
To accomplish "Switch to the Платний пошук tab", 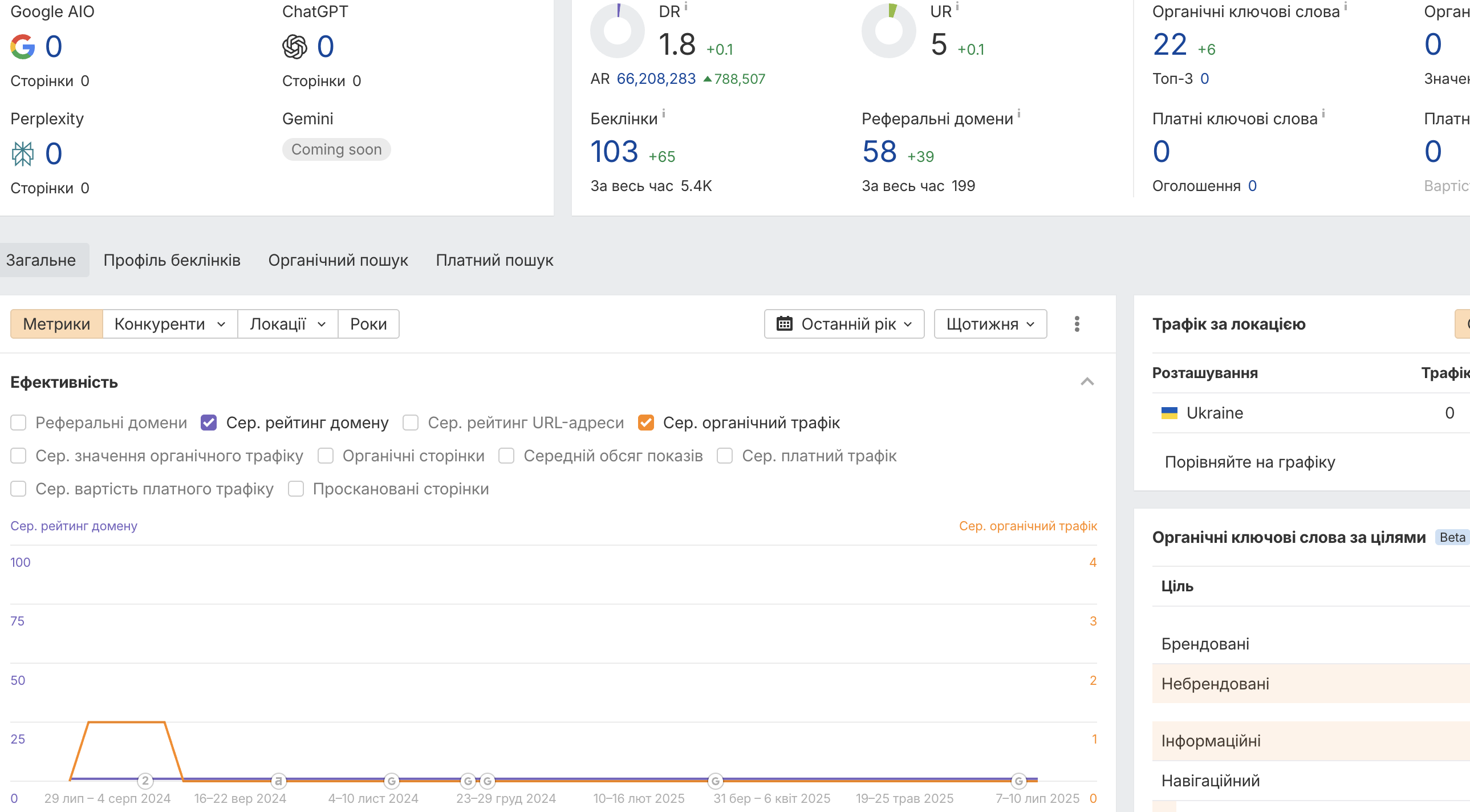I will (494, 260).
